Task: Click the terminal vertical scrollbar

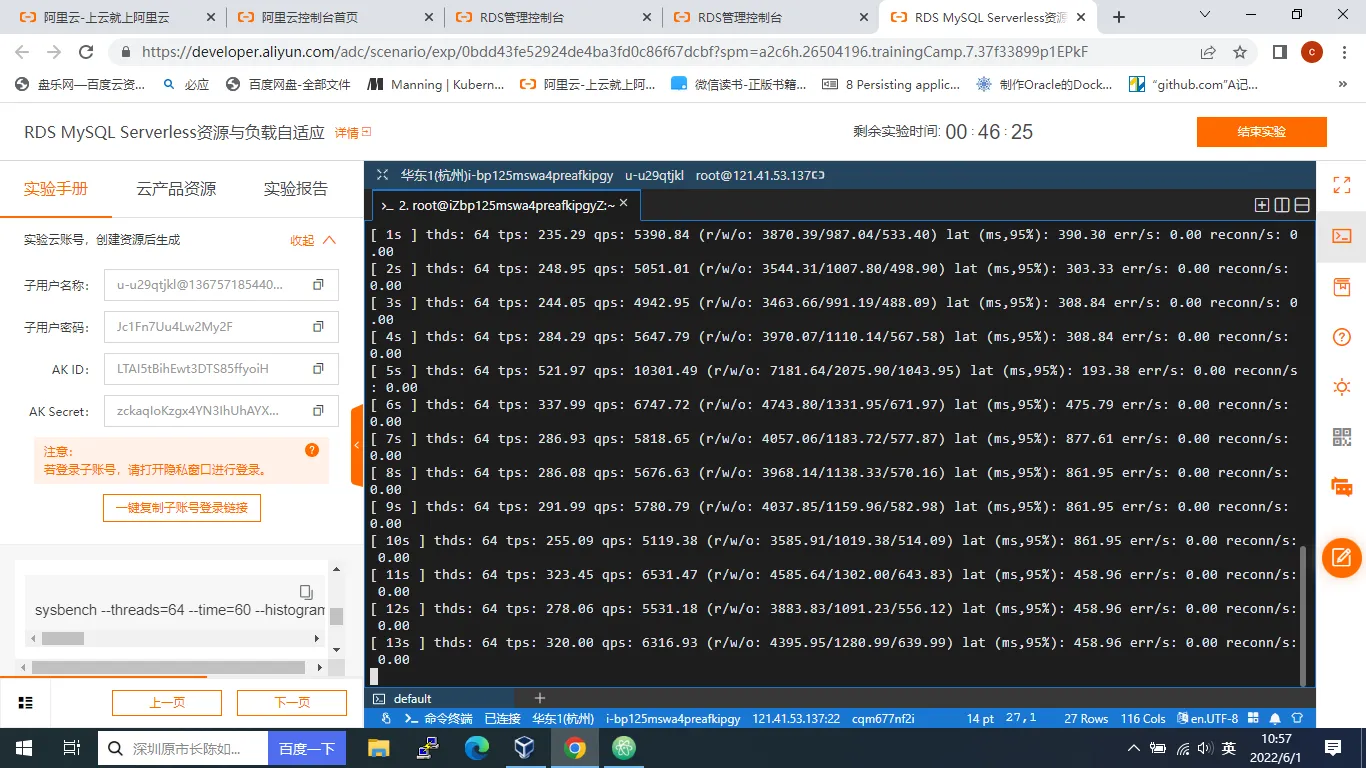Action: [x=1302, y=616]
